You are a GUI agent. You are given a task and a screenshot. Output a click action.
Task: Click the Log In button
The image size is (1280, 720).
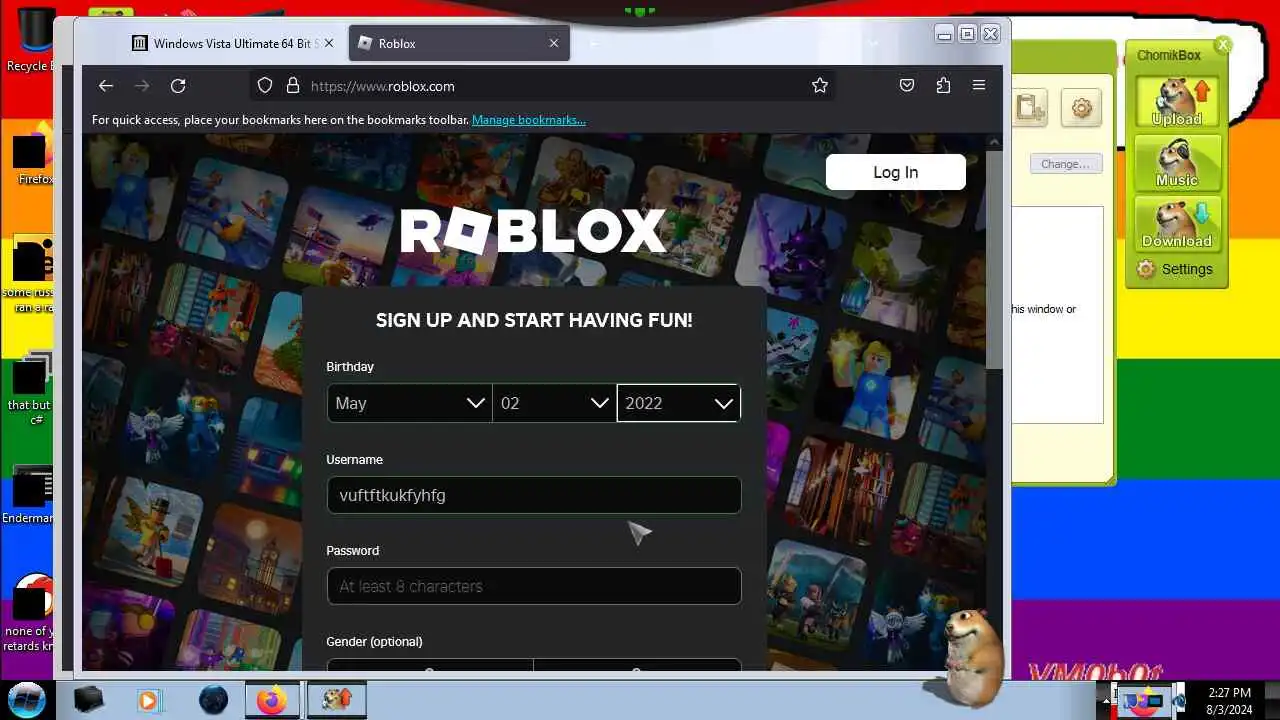tap(896, 172)
